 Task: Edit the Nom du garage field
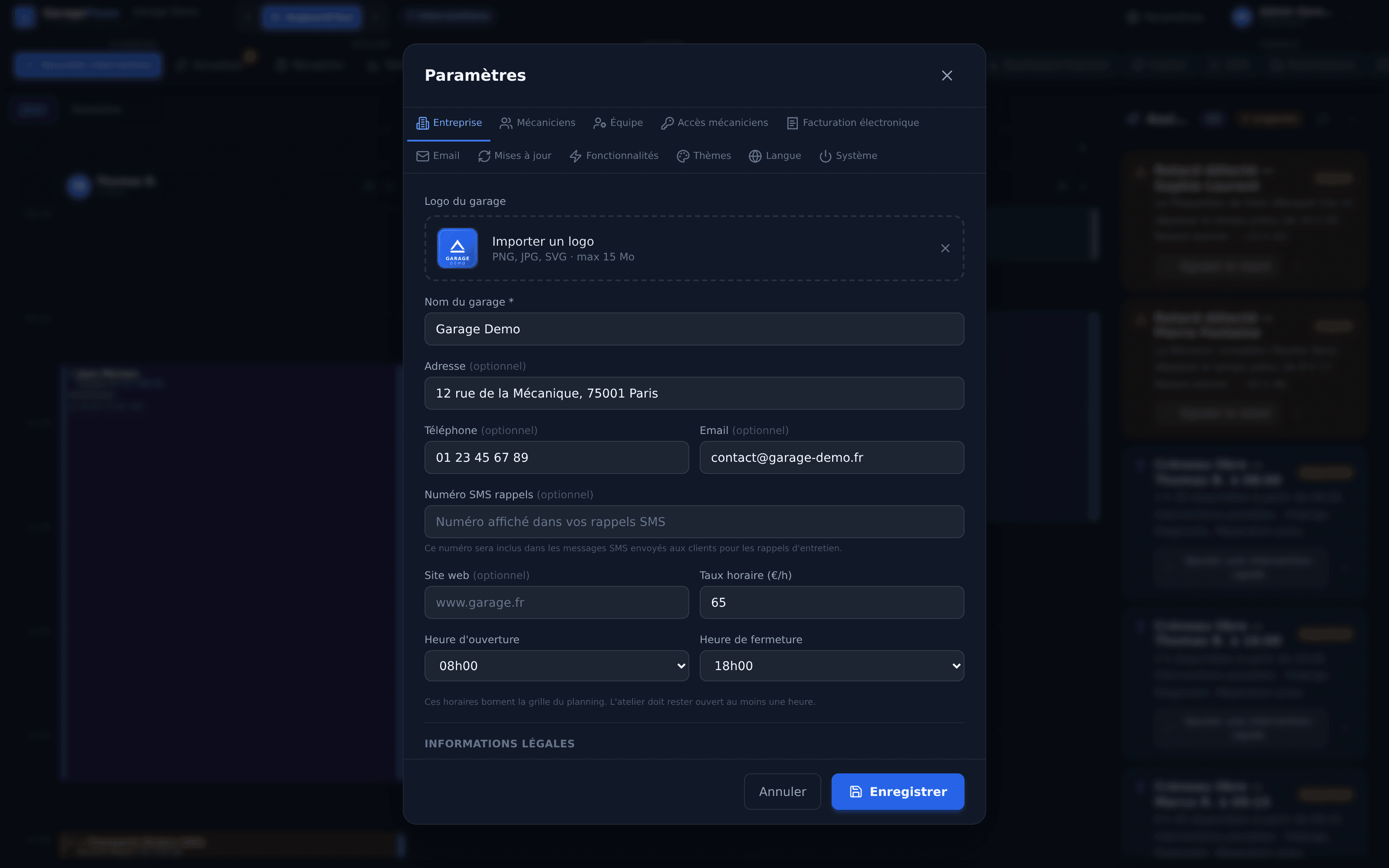point(694,329)
